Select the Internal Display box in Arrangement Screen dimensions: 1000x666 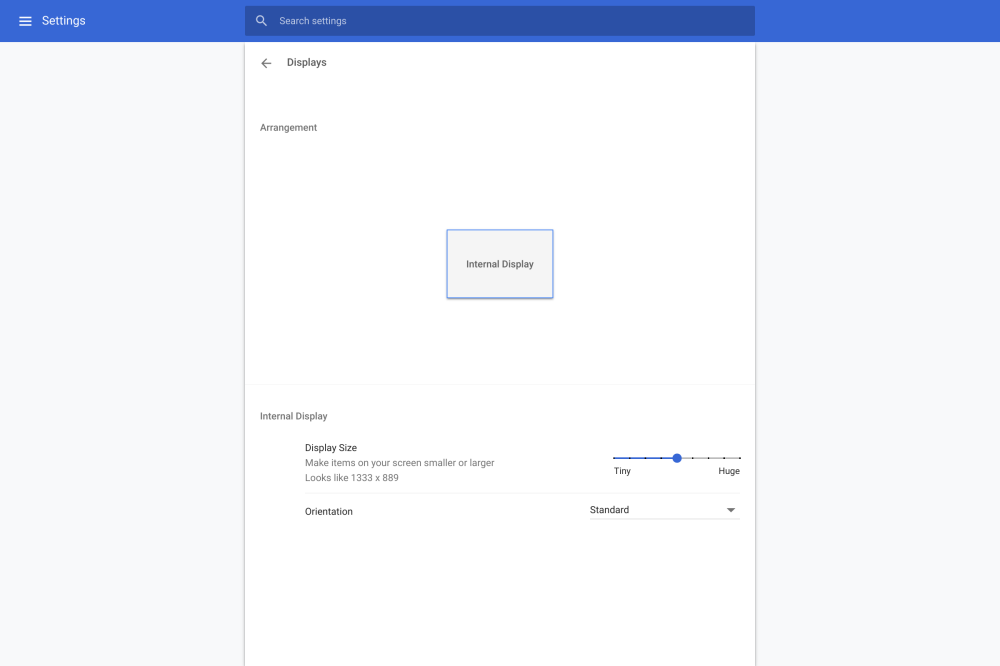point(500,263)
